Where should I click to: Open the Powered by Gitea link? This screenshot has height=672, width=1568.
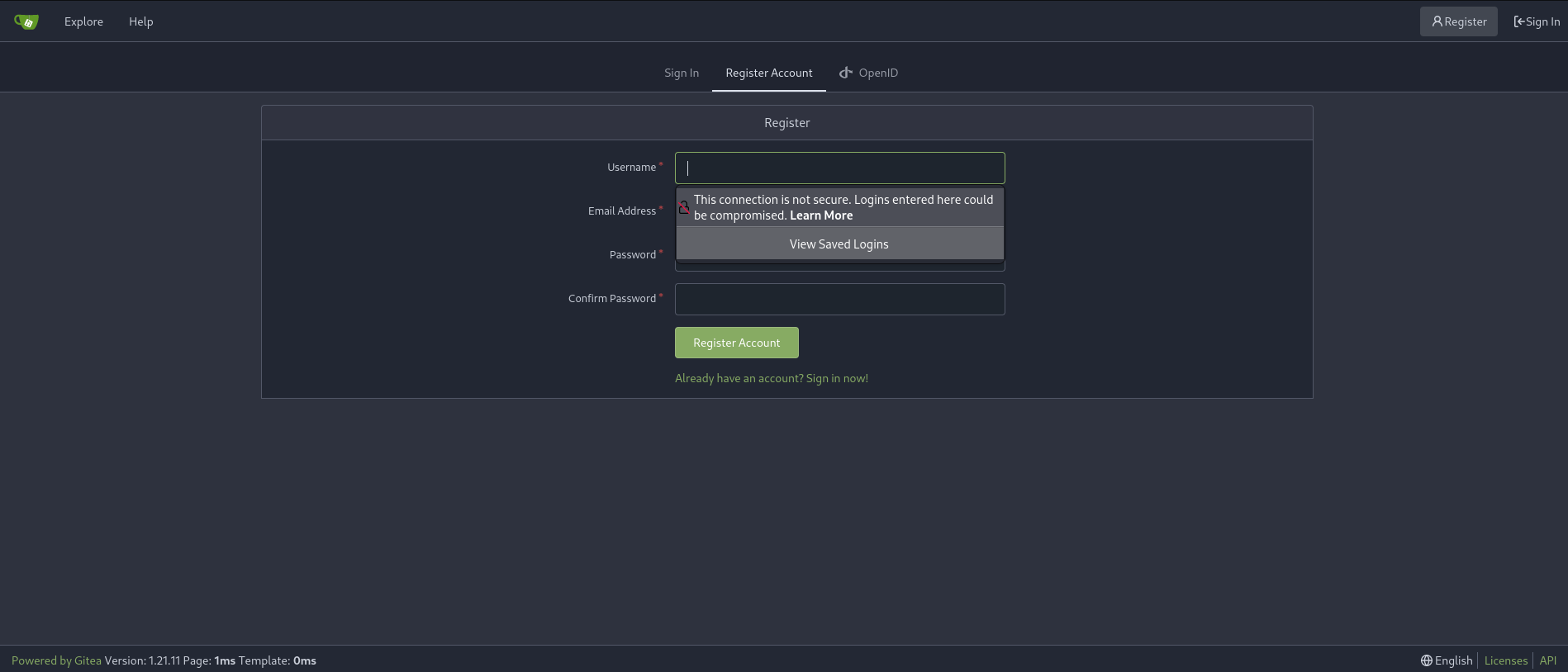coord(56,660)
